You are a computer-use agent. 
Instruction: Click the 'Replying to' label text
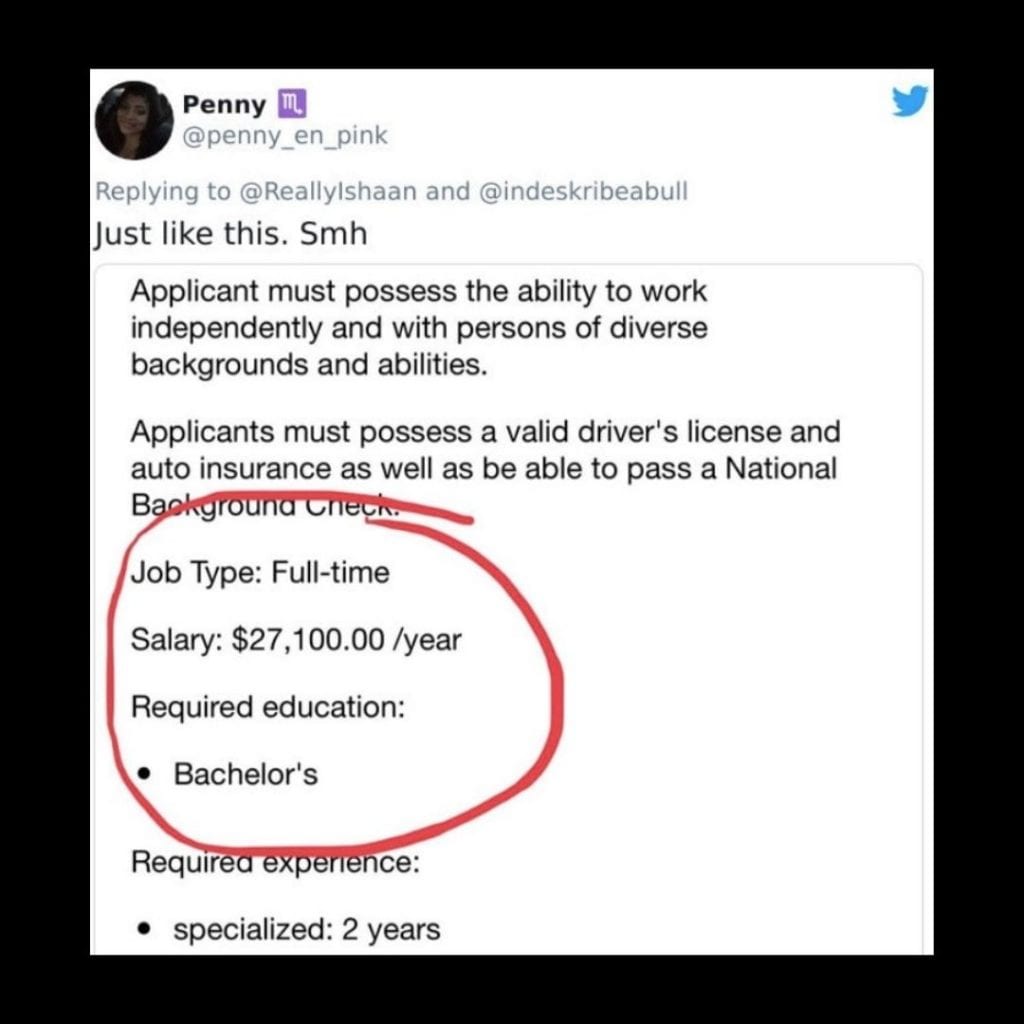click(x=163, y=191)
